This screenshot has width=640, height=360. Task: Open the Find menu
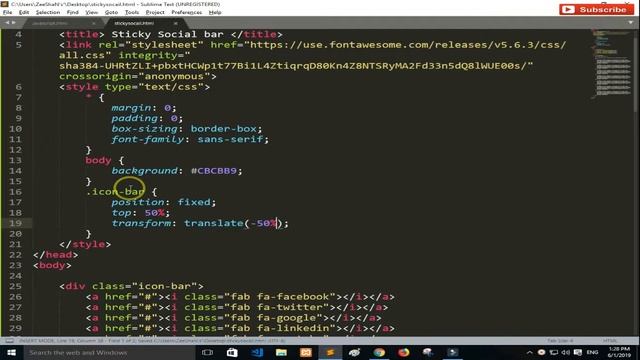[x=73, y=12]
